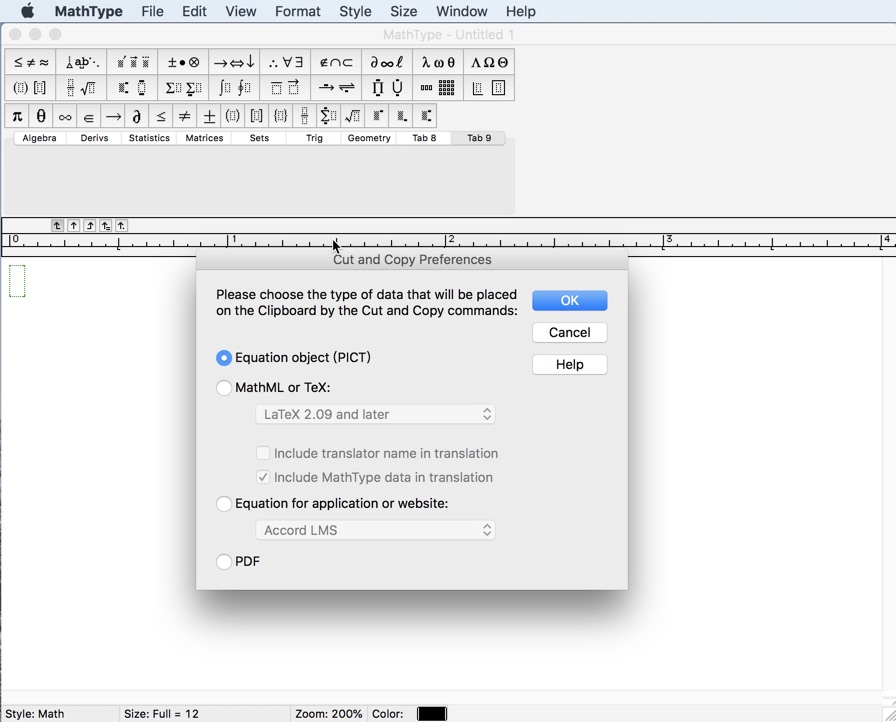This screenshot has width=896, height=722.
Task: Insert the theta symbol from the small bar
Action: (40, 115)
